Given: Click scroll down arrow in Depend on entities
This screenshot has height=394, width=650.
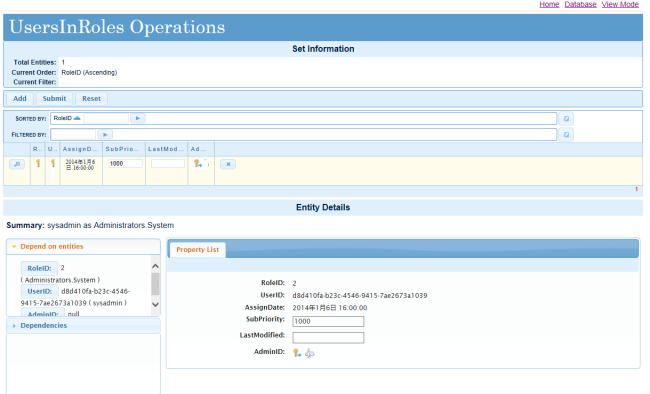Looking at the screenshot, I should tap(155, 304).
